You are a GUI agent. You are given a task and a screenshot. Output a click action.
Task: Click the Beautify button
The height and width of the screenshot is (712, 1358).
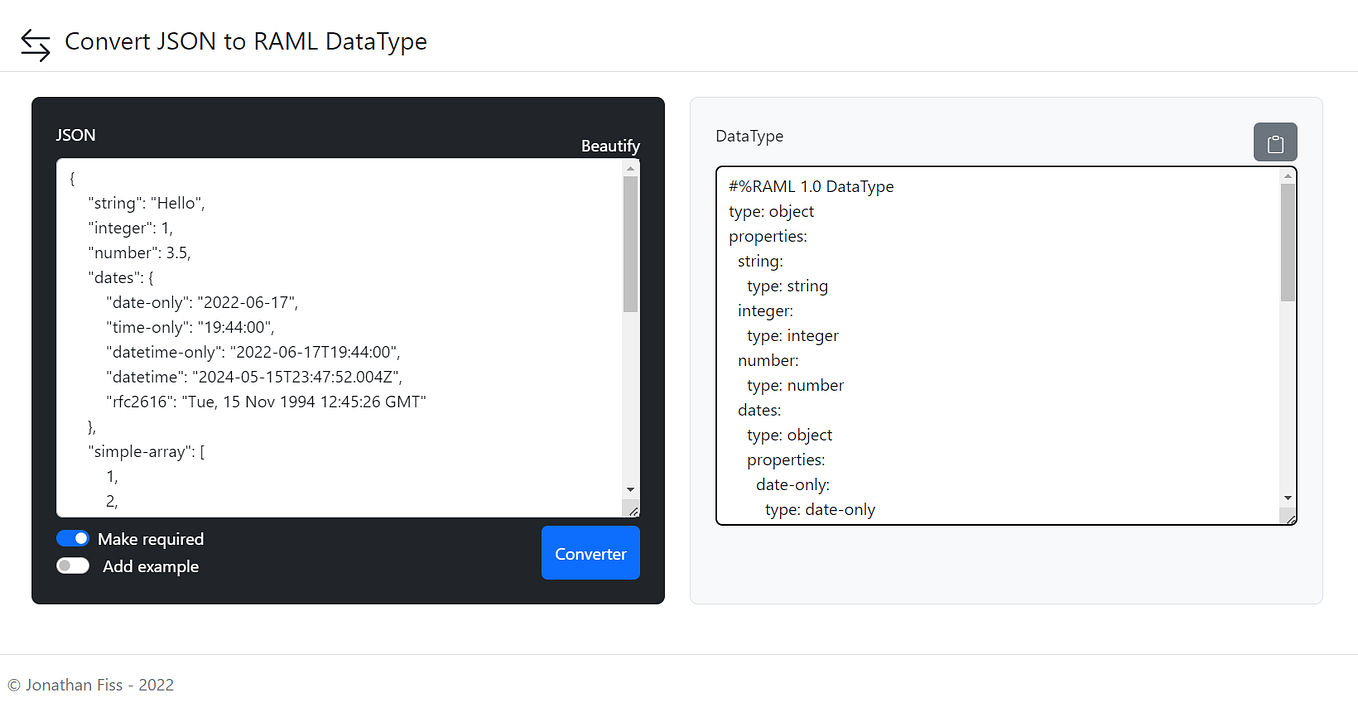click(x=610, y=146)
